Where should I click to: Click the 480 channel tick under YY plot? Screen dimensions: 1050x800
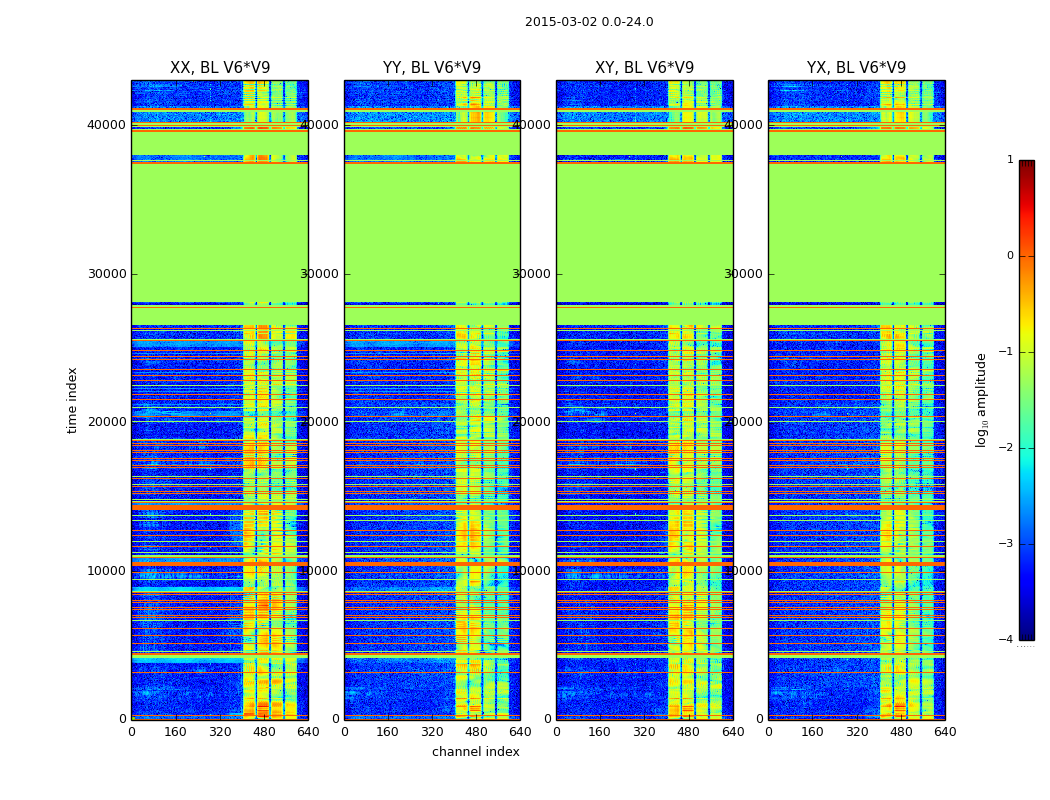[476, 732]
